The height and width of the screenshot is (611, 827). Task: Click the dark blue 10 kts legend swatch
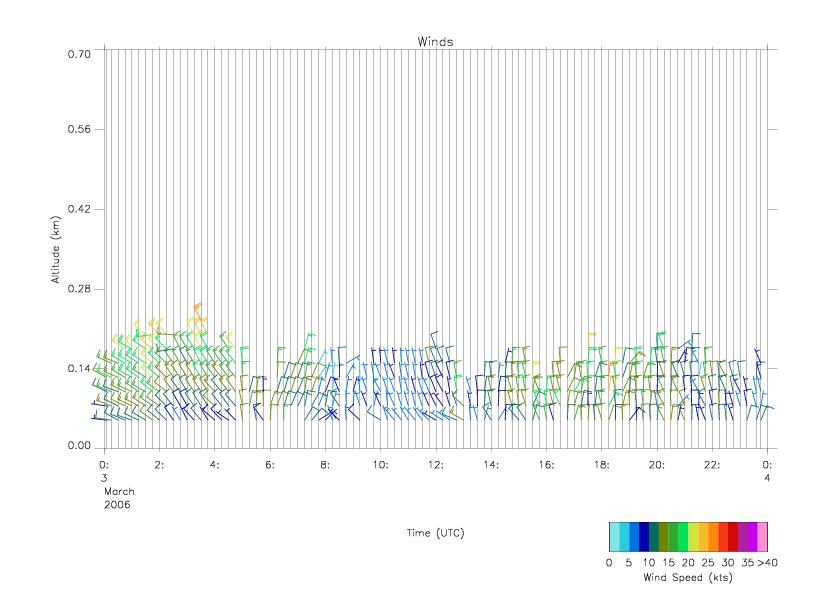644,537
